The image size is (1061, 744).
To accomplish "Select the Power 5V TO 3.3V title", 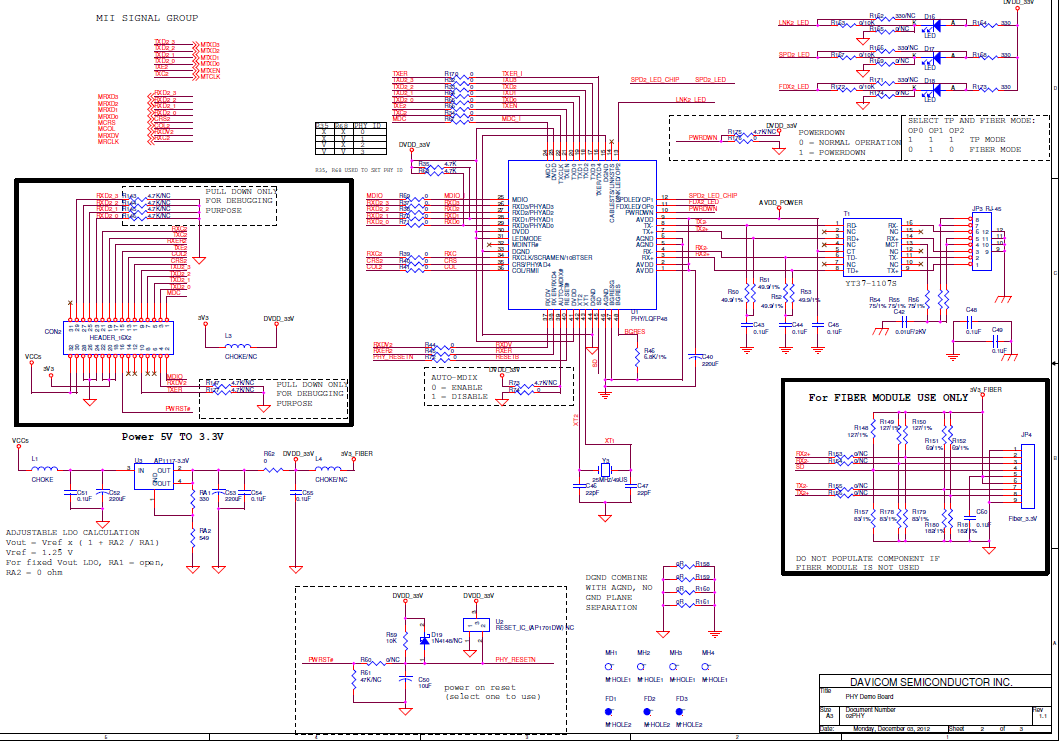I will click(x=172, y=437).
